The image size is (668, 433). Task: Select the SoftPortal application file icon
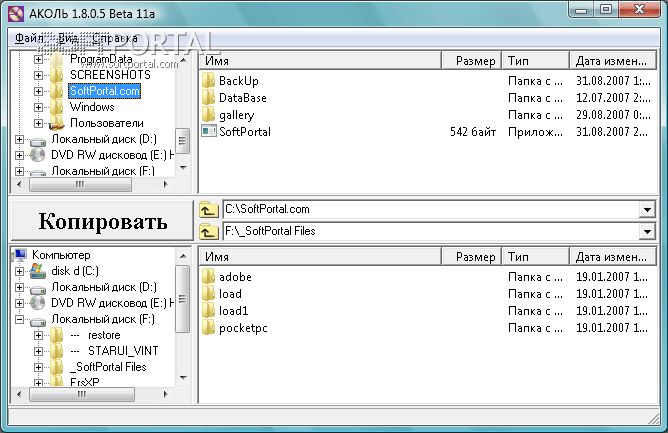coord(209,131)
